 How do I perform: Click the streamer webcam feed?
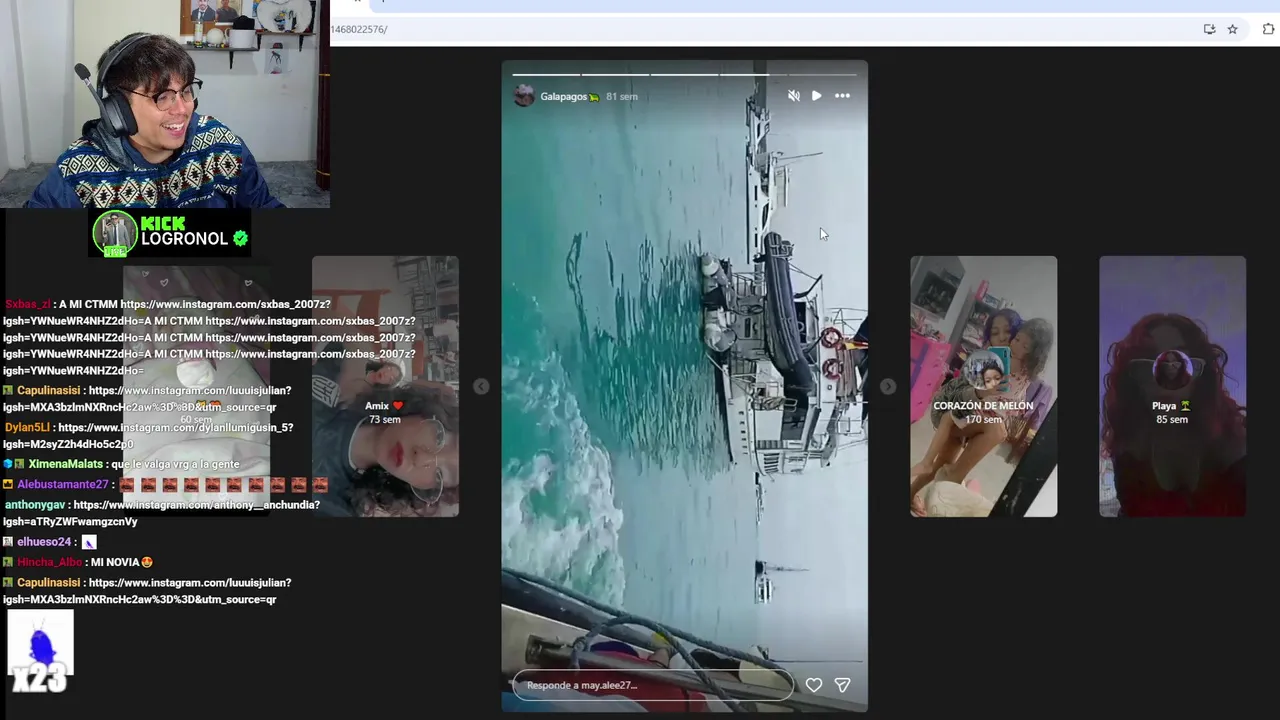point(165,104)
